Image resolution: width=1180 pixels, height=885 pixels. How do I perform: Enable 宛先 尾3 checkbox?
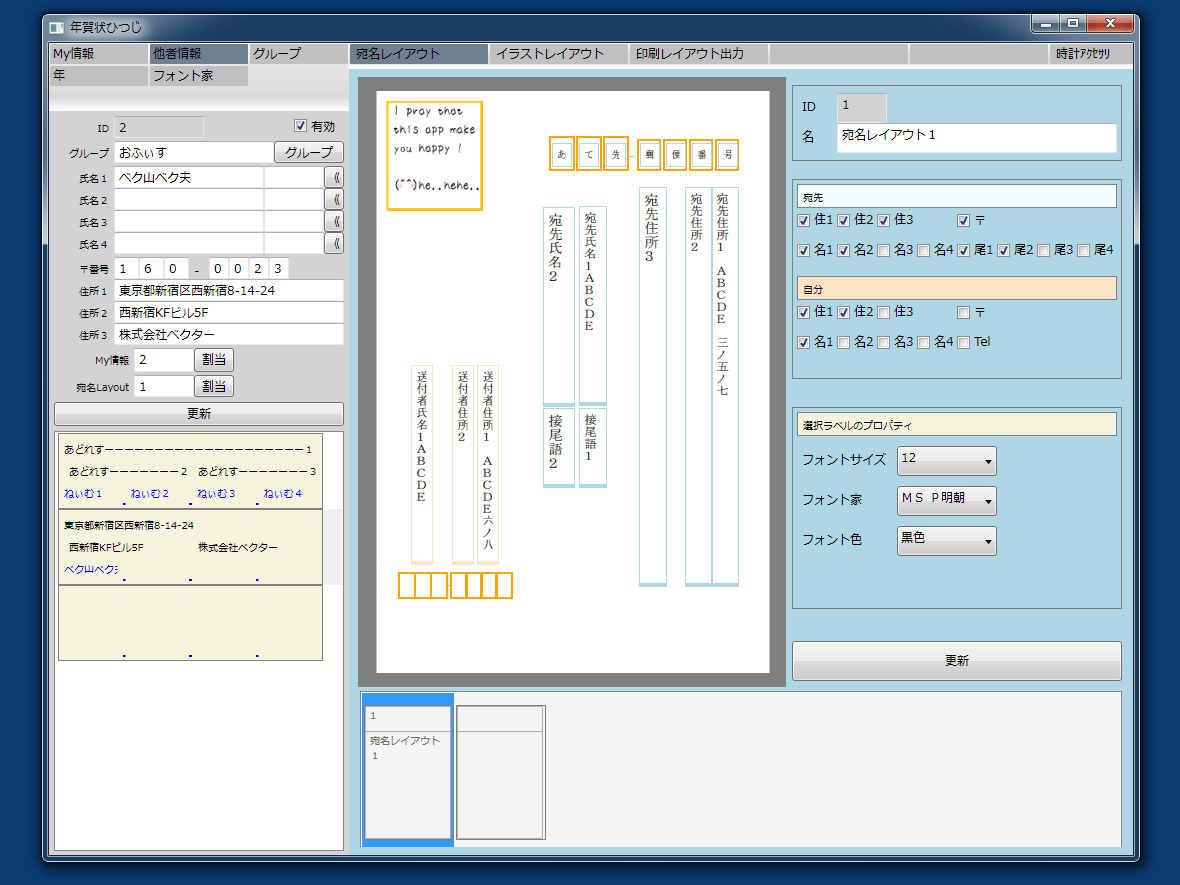pyautogui.click(x=1043, y=251)
